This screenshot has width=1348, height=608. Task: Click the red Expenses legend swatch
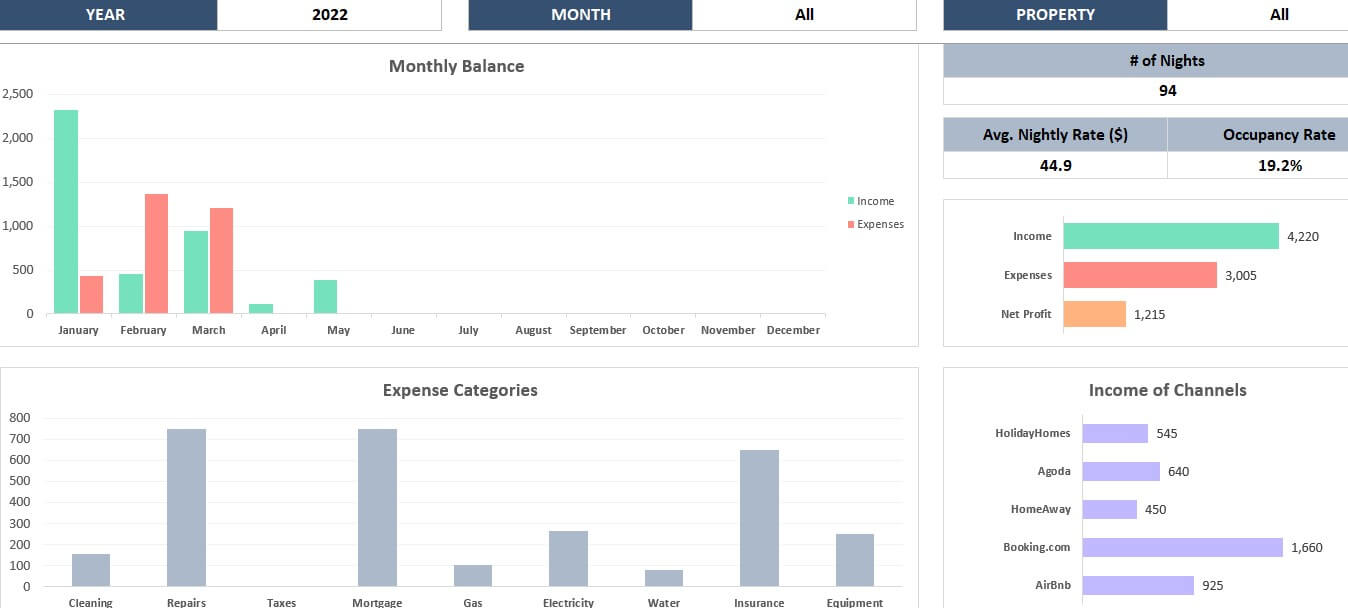(851, 224)
